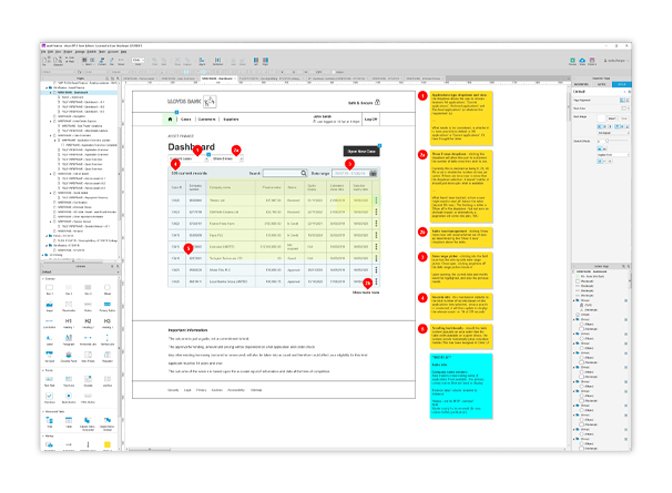
Task: Click the Log Off button in the wireframe
Action: pyautogui.click(x=371, y=119)
